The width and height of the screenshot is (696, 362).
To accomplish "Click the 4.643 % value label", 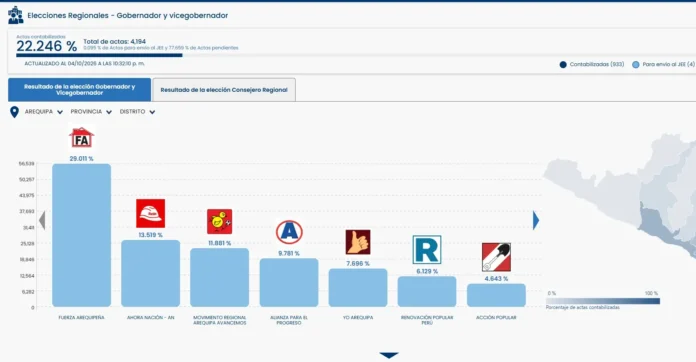I will 496,279.
